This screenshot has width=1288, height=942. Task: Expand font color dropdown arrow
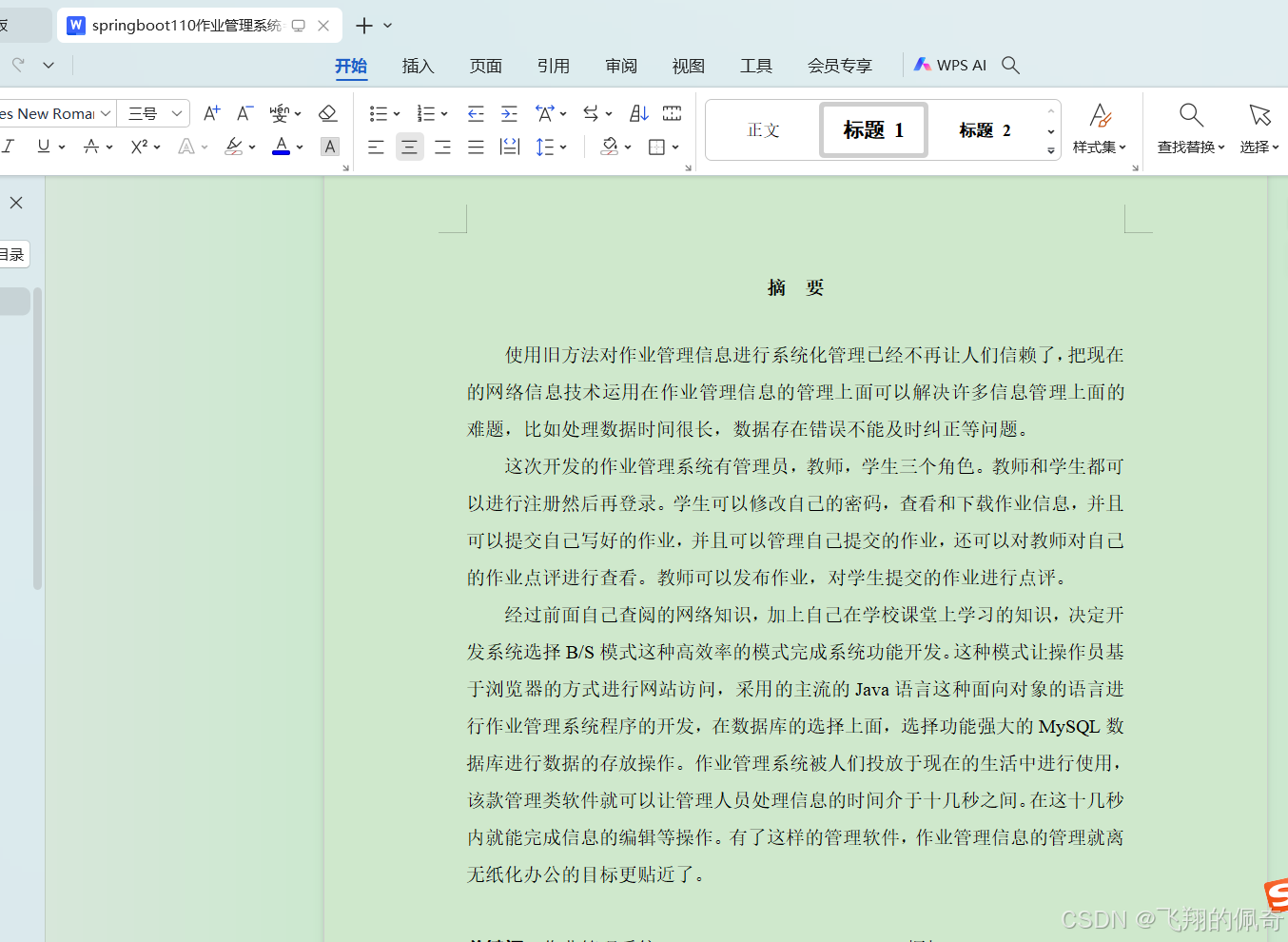pyautogui.click(x=300, y=147)
